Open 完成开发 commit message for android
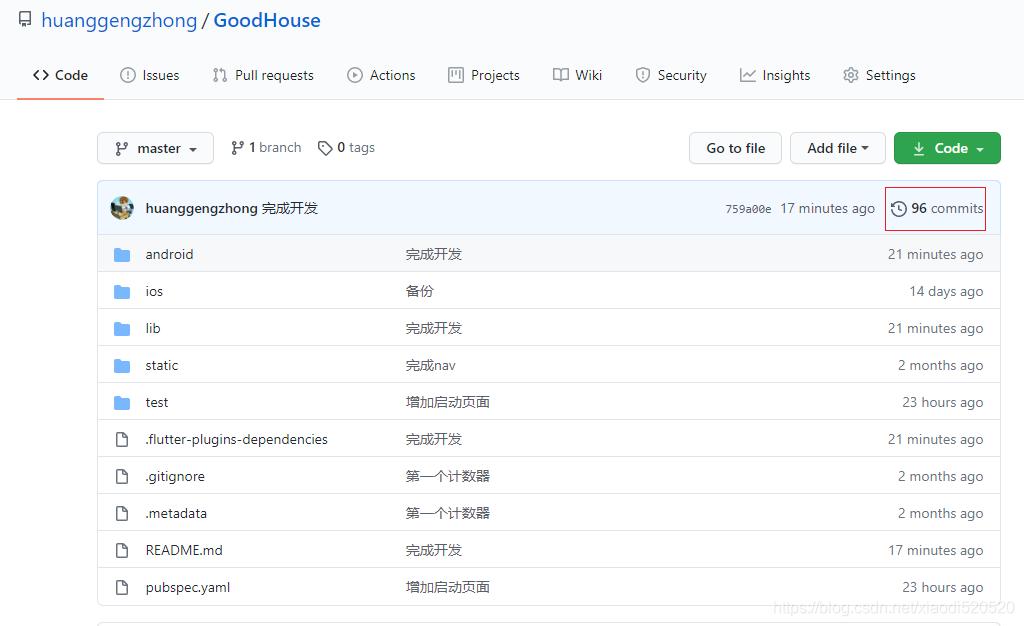1024x626 pixels. click(434, 255)
